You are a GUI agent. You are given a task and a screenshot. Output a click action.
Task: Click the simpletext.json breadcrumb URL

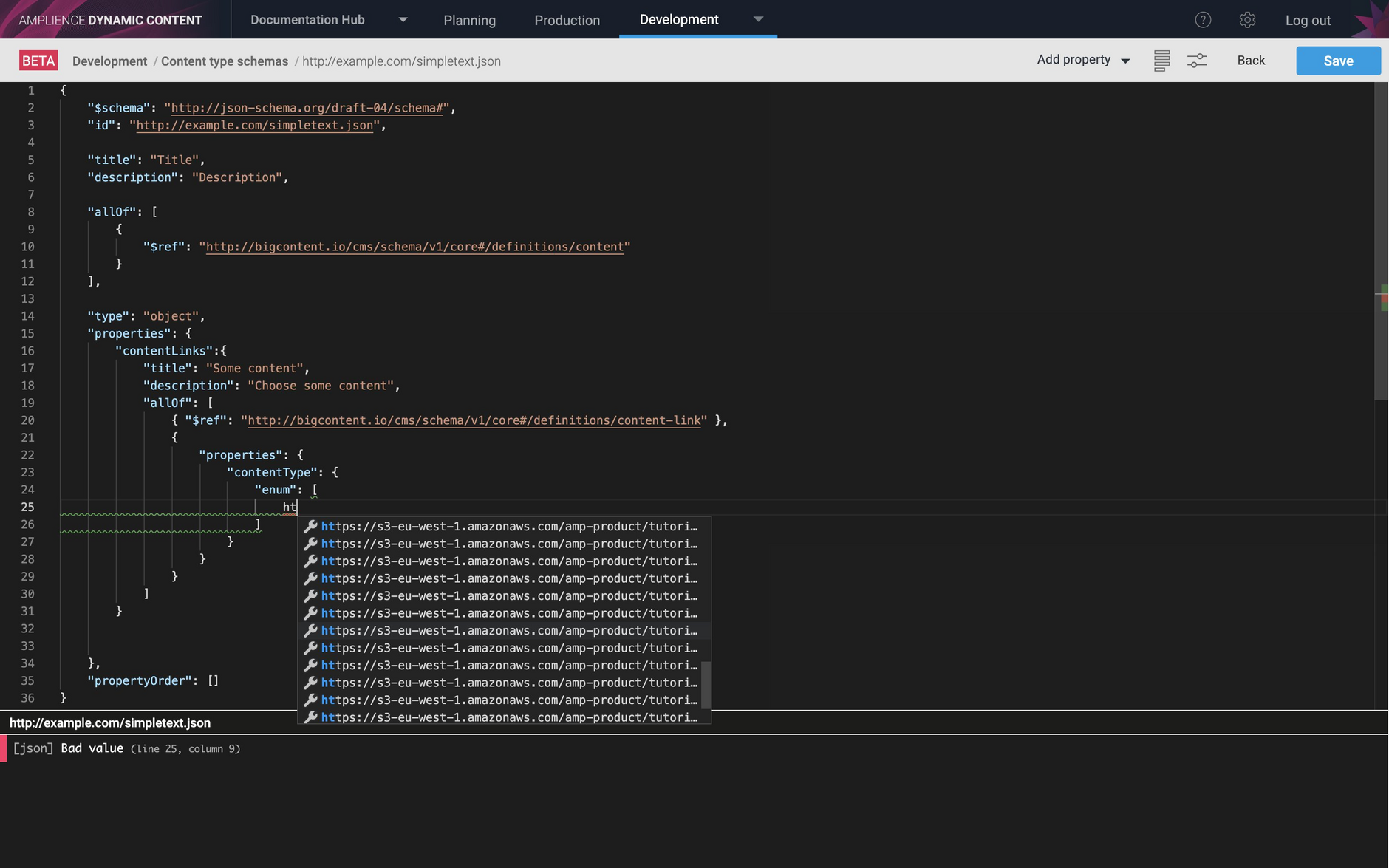(401, 61)
